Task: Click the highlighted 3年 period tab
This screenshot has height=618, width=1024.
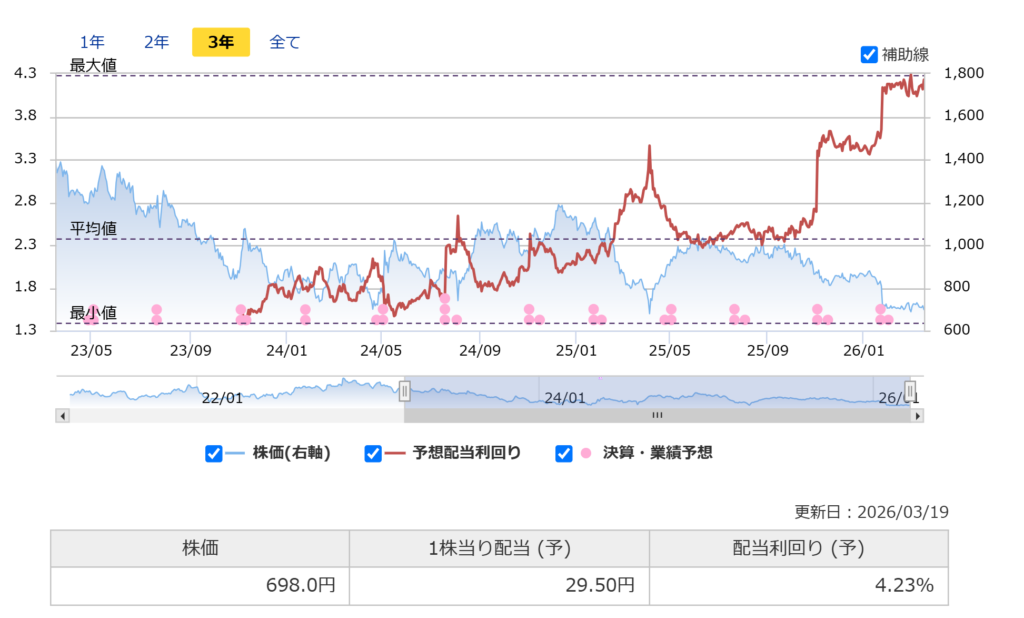Action: click(221, 42)
